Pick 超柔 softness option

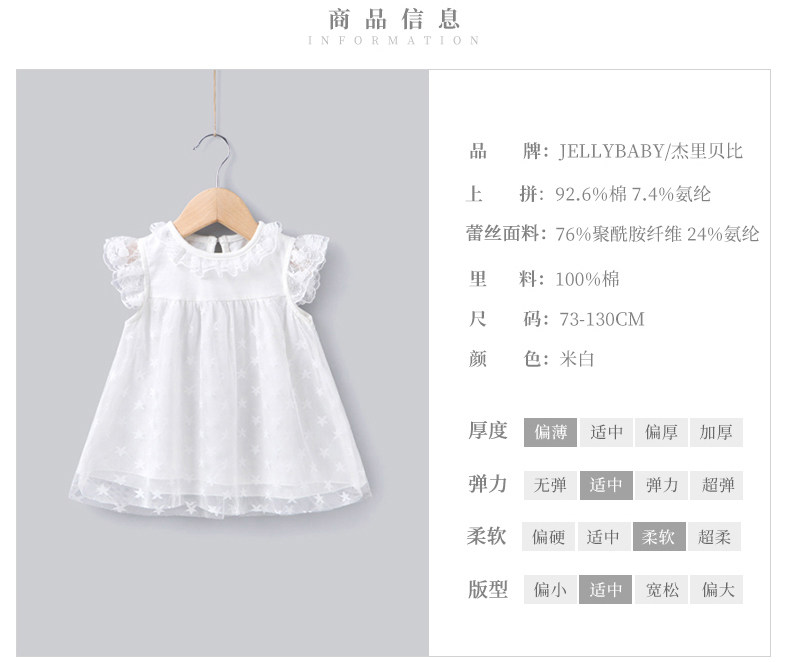(714, 537)
